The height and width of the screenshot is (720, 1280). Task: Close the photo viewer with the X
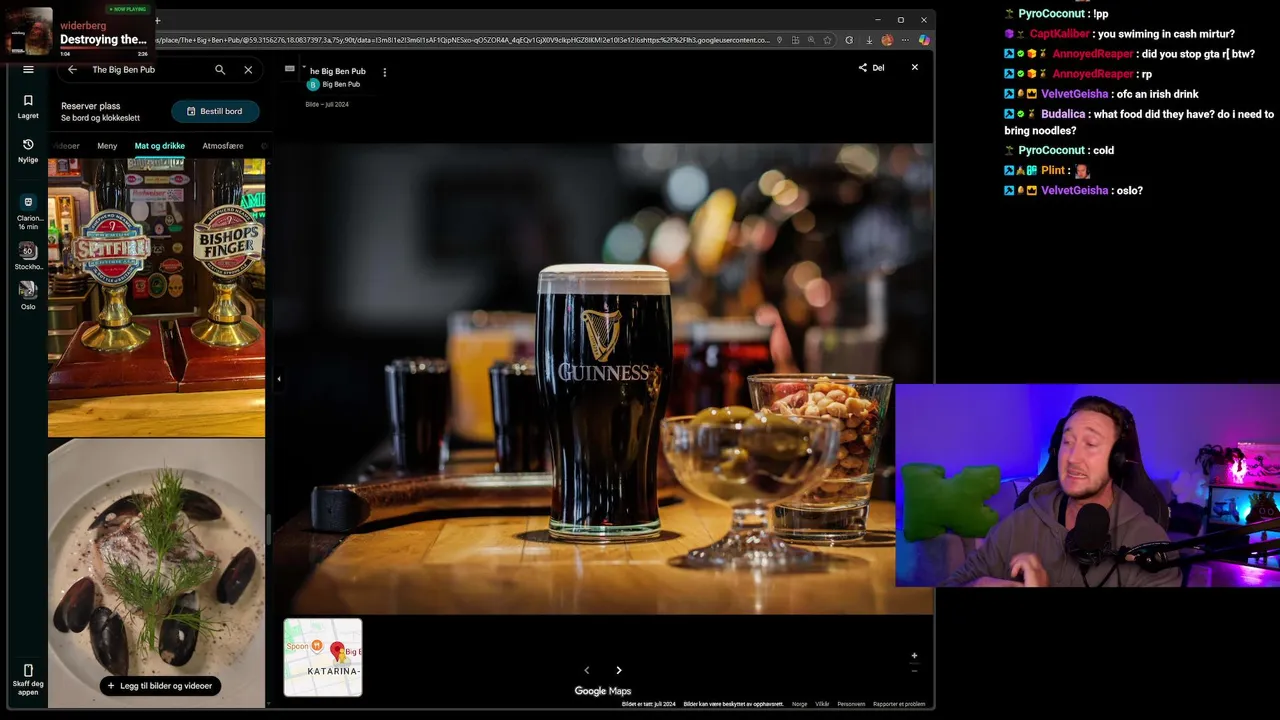click(x=914, y=67)
